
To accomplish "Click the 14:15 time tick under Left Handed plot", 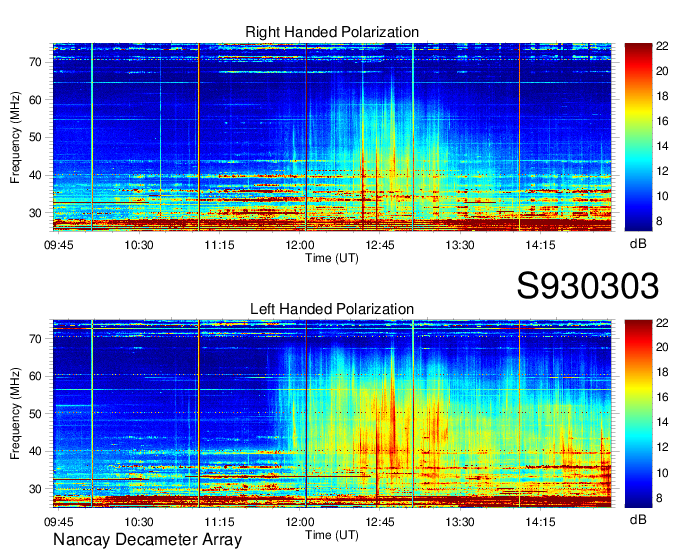I will [540, 522].
